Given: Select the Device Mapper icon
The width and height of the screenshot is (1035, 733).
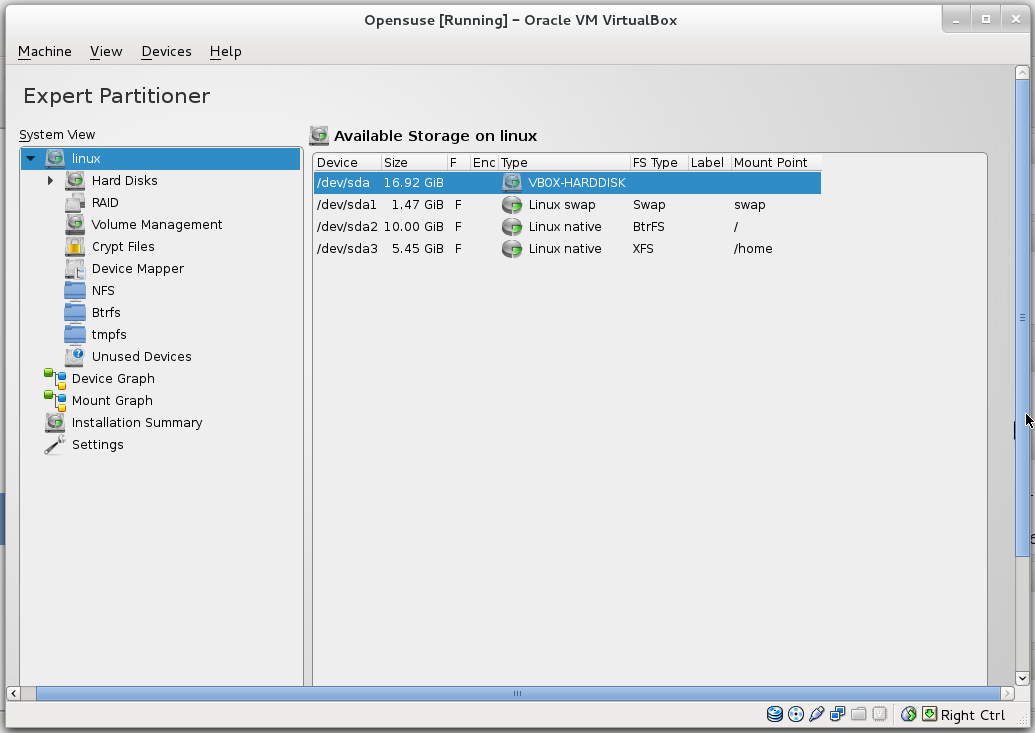Looking at the screenshot, I should click(x=73, y=268).
